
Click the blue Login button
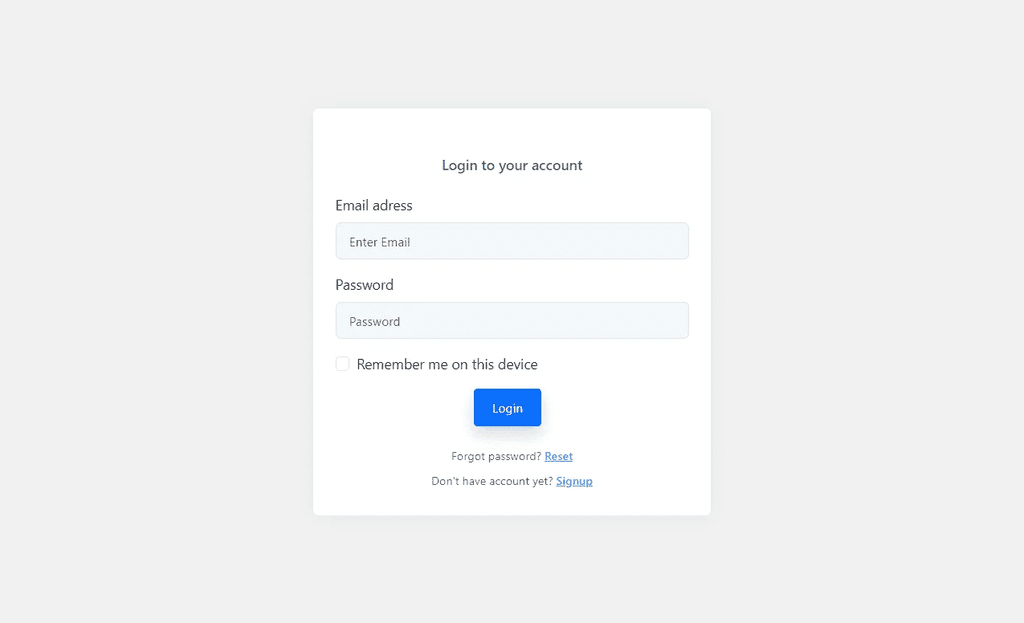click(x=507, y=407)
